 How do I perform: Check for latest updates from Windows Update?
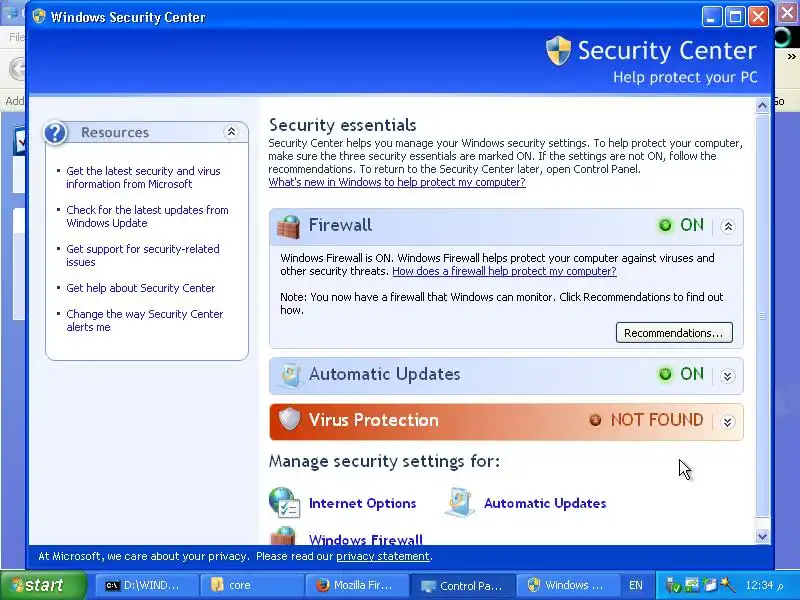(x=147, y=216)
